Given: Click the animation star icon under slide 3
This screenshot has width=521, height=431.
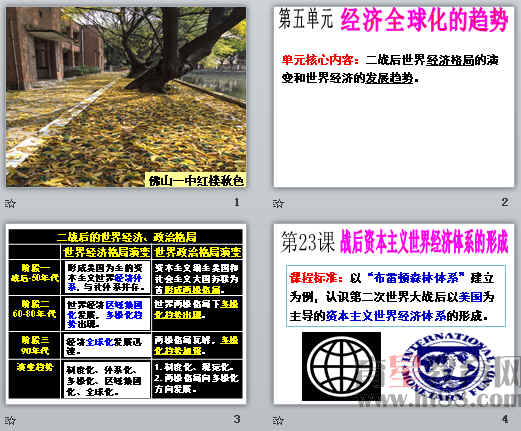Looking at the screenshot, I should click(x=10, y=420).
